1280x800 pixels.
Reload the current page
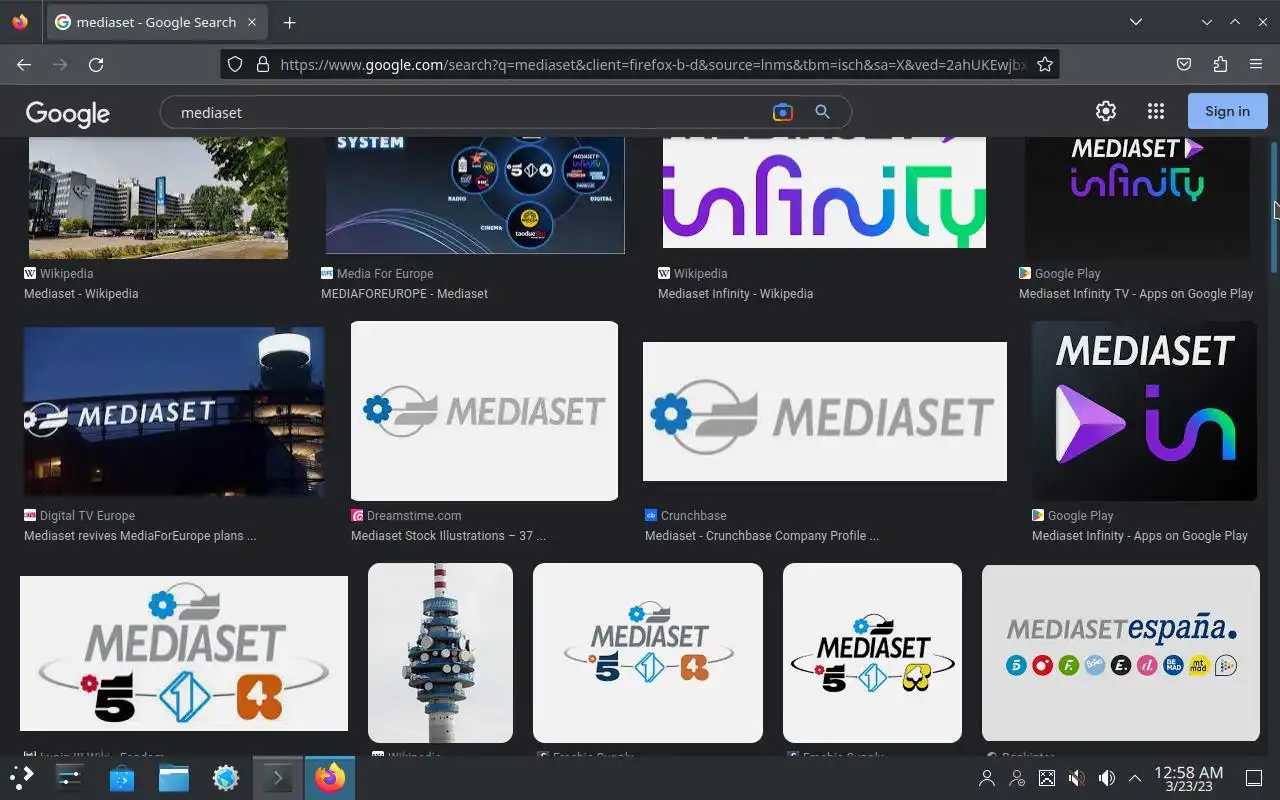pyautogui.click(x=96, y=64)
